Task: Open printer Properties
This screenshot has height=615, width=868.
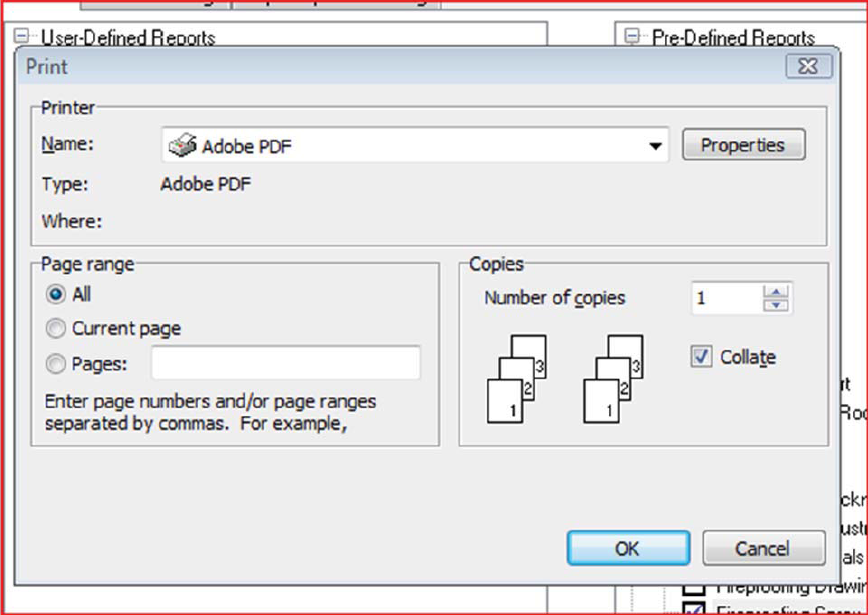Action: pyautogui.click(x=742, y=145)
